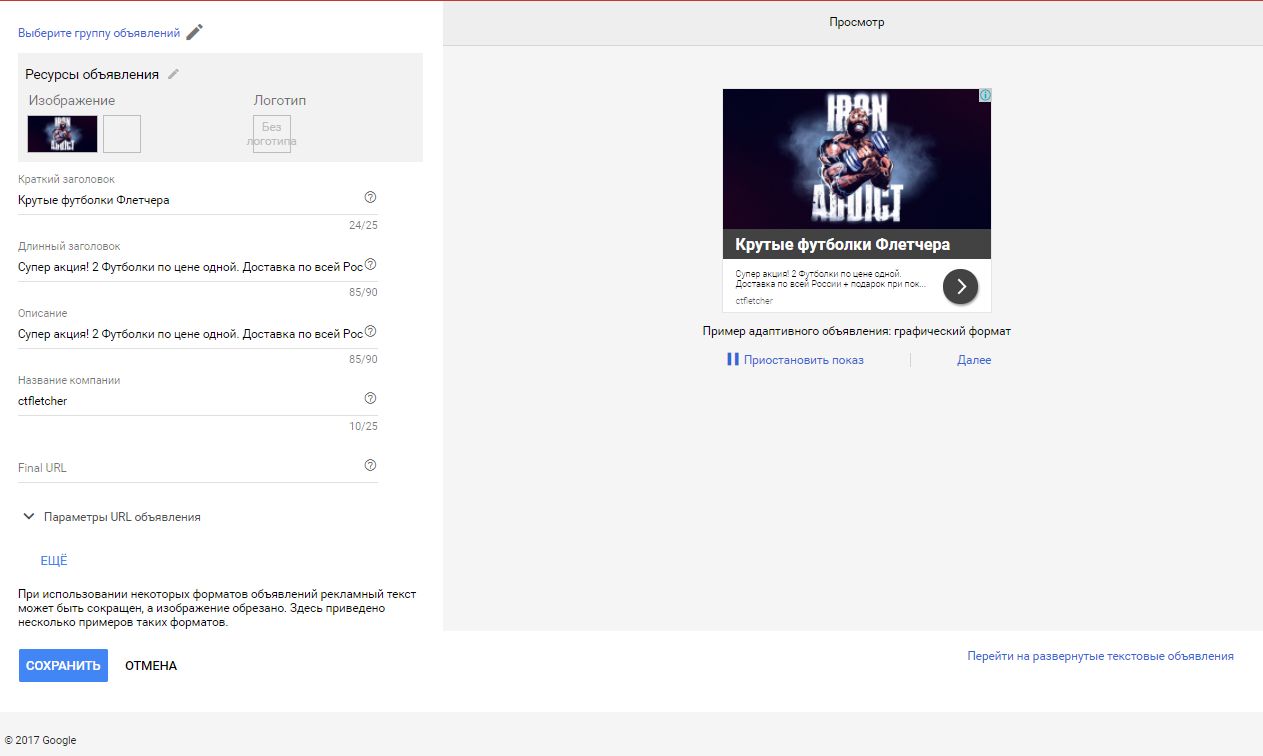This screenshot has width=1263, height=756.
Task: Click the 'ЕЩЁ' link
Action: 54,561
